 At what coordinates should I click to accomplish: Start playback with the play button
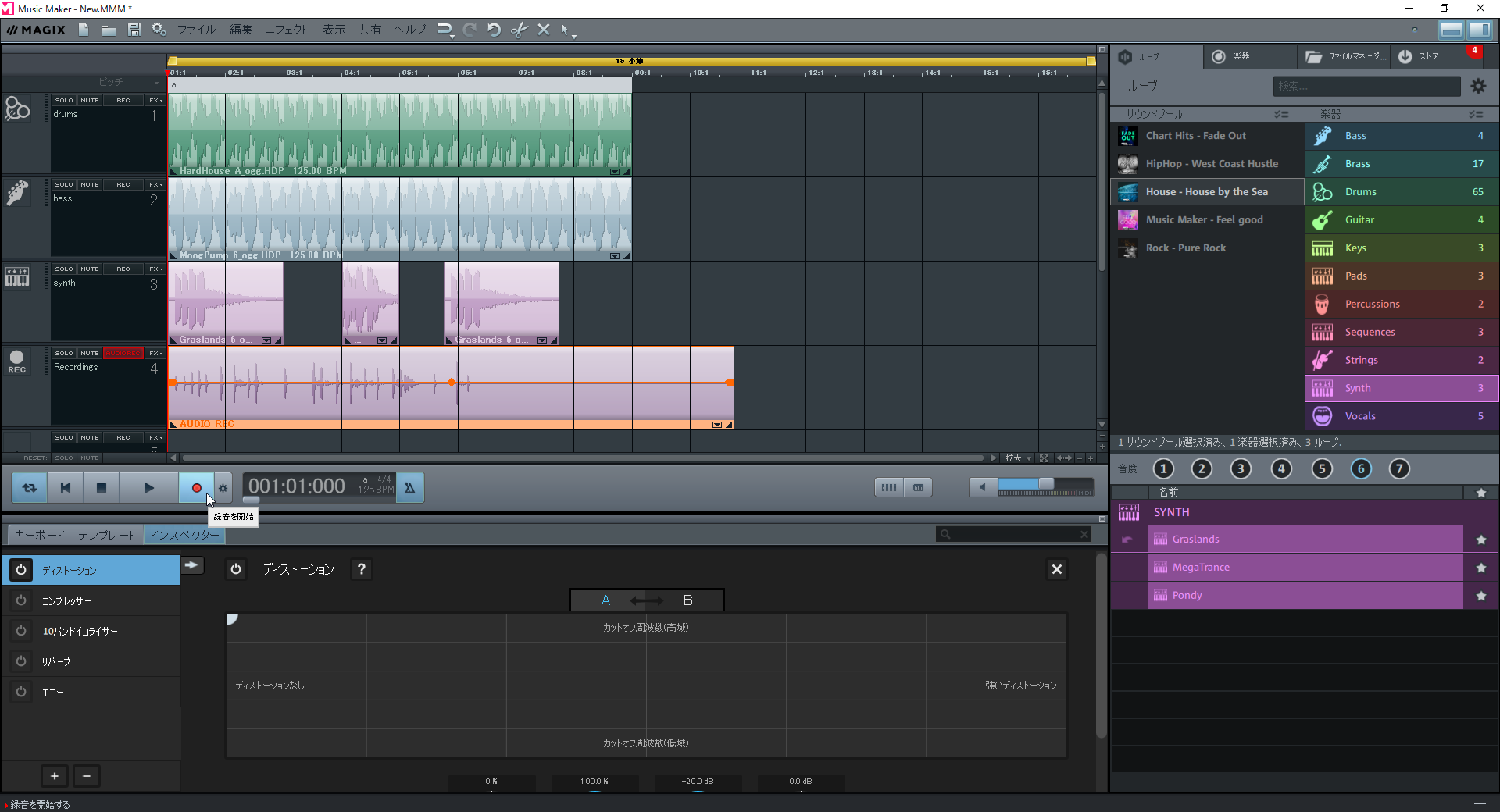[x=149, y=488]
